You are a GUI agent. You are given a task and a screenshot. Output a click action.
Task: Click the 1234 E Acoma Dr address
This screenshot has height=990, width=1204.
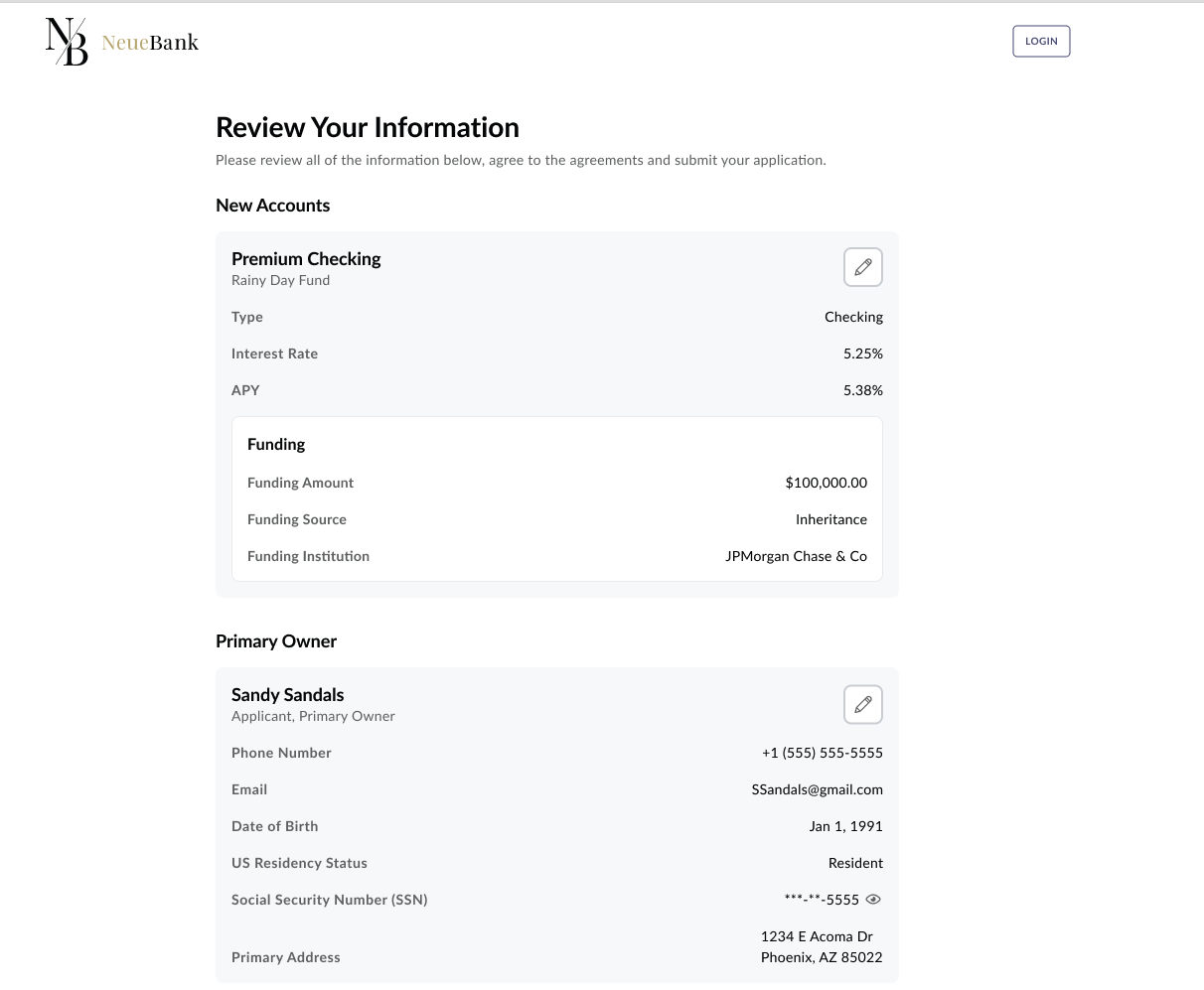pos(817,936)
